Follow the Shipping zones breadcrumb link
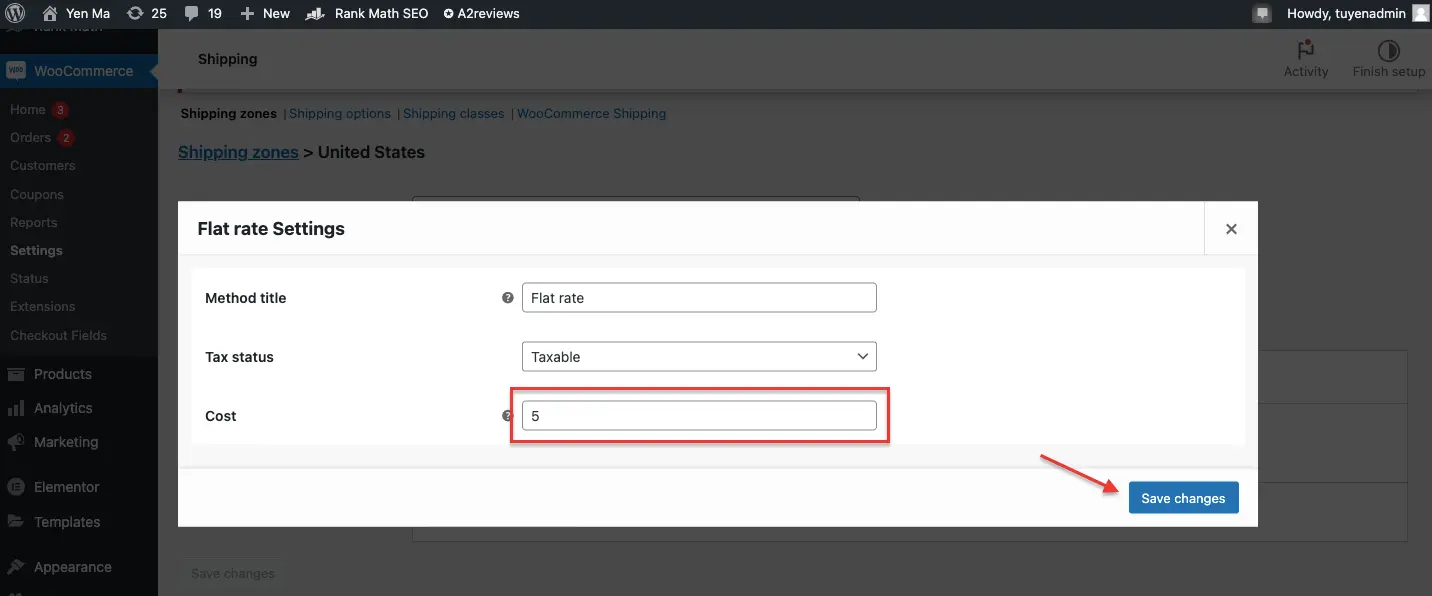The image size is (1432, 596). (238, 152)
